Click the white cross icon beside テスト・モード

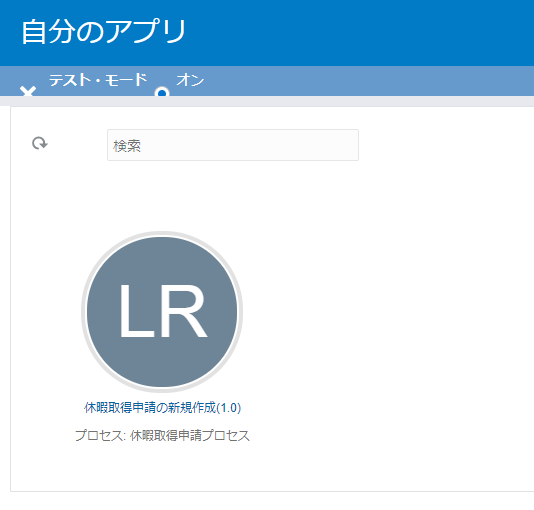click(28, 91)
